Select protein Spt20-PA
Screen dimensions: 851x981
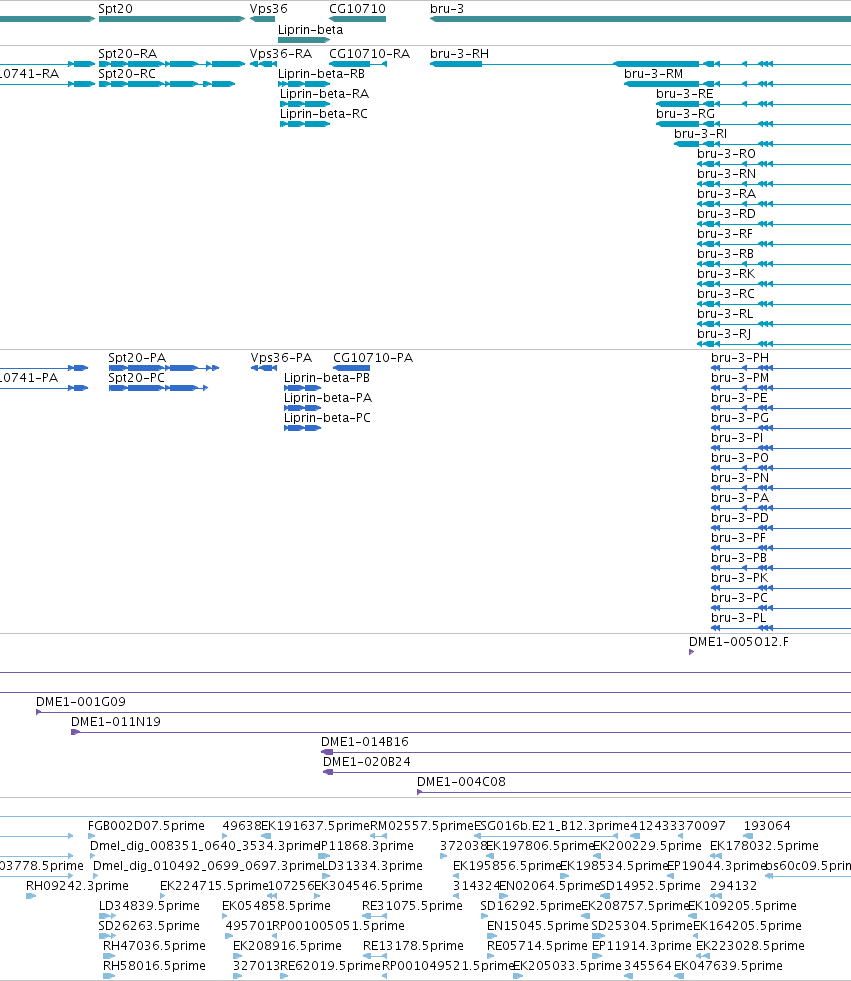point(137,358)
